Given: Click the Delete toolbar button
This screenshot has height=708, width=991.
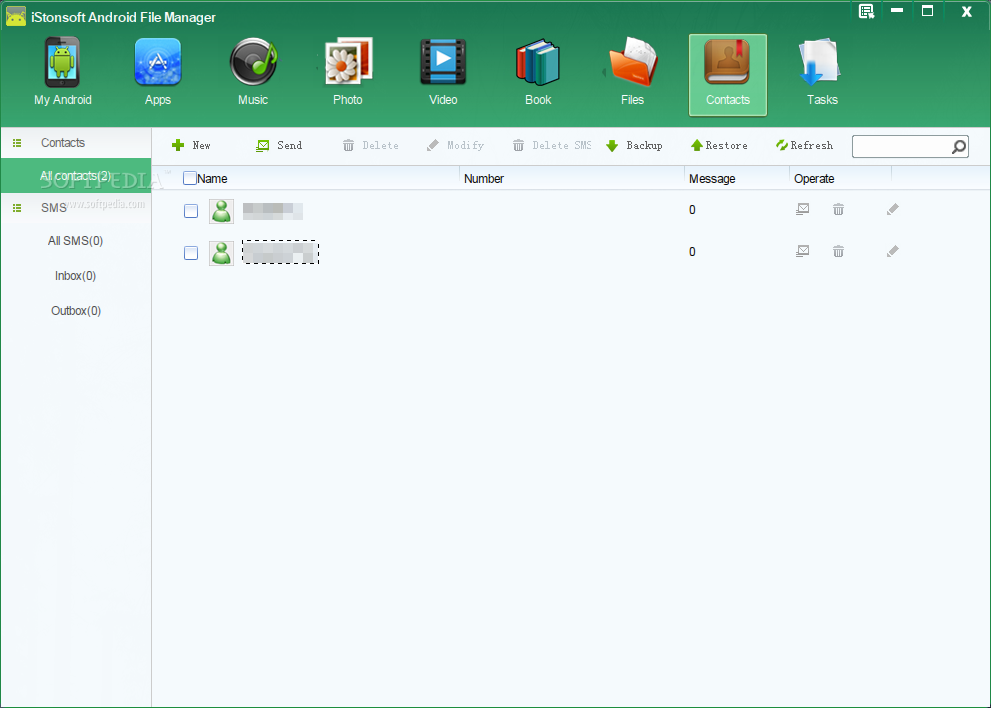Looking at the screenshot, I should tap(370, 145).
